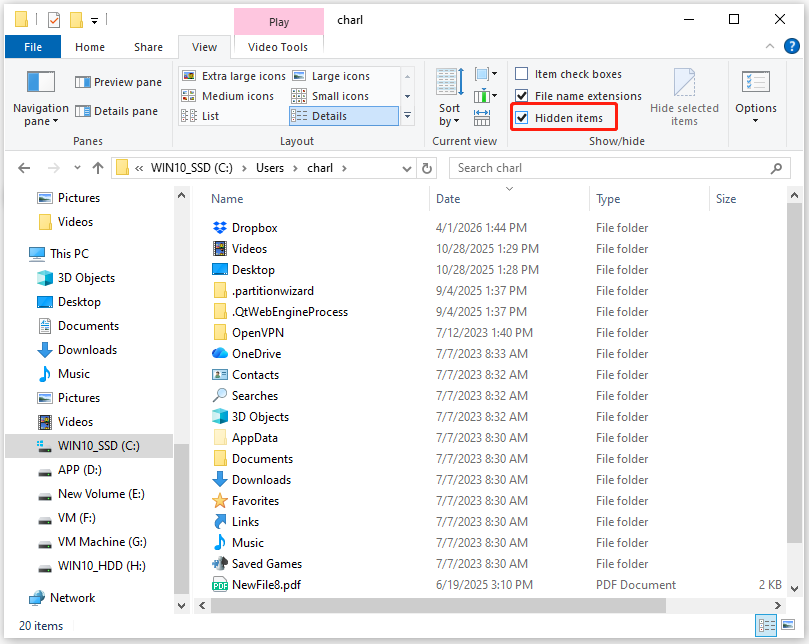Click Hide selected items button
The height and width of the screenshot is (644, 809).
click(684, 98)
